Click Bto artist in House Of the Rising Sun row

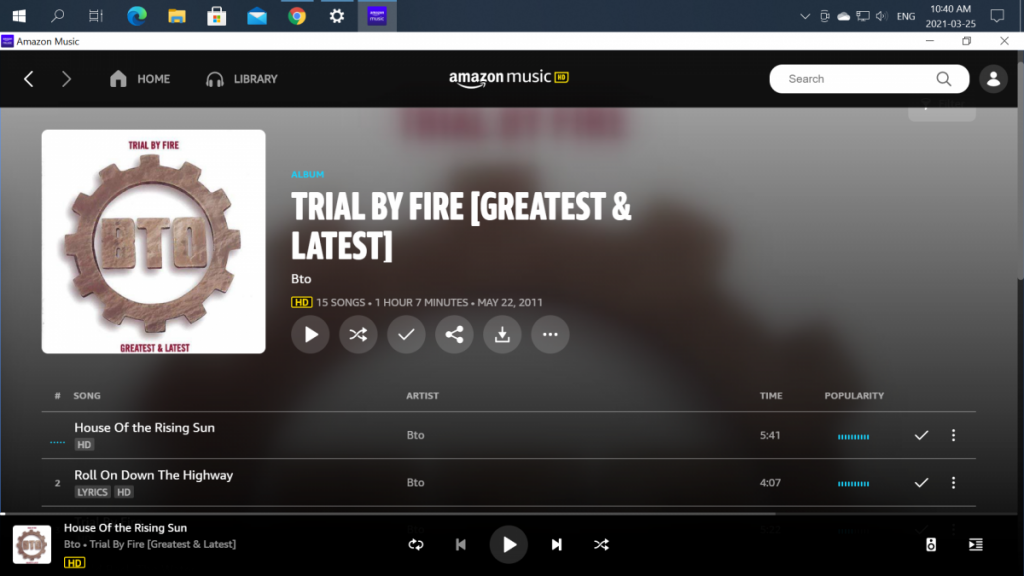coord(415,435)
